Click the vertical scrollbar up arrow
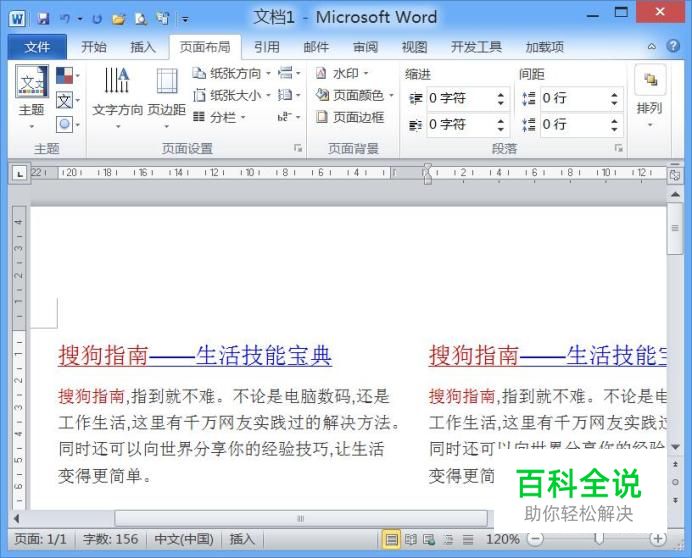 (x=675, y=194)
